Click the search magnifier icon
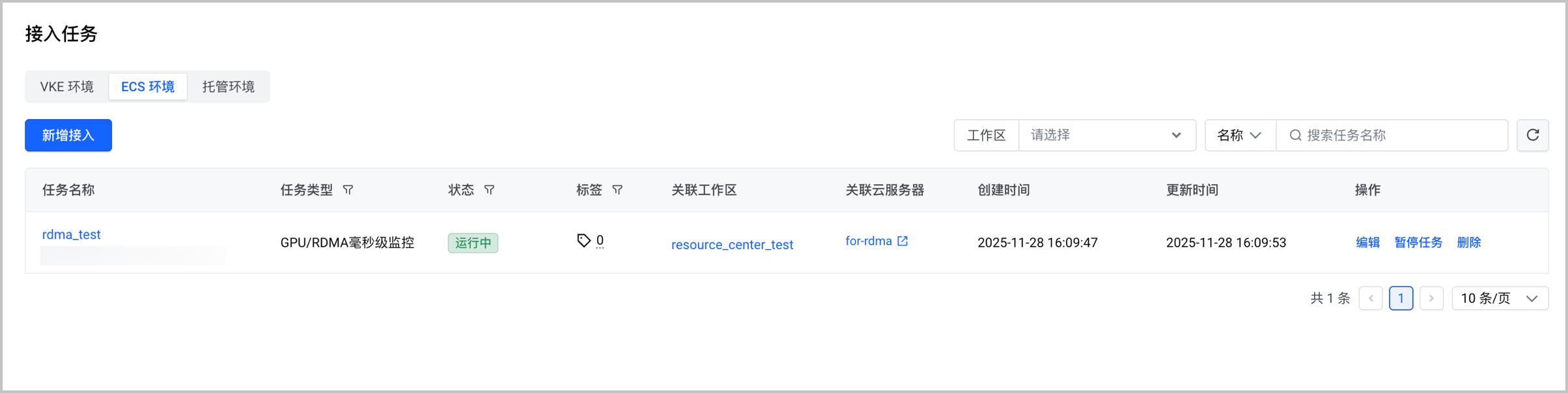Screen dimensions: 1568x393 click(x=1295, y=135)
